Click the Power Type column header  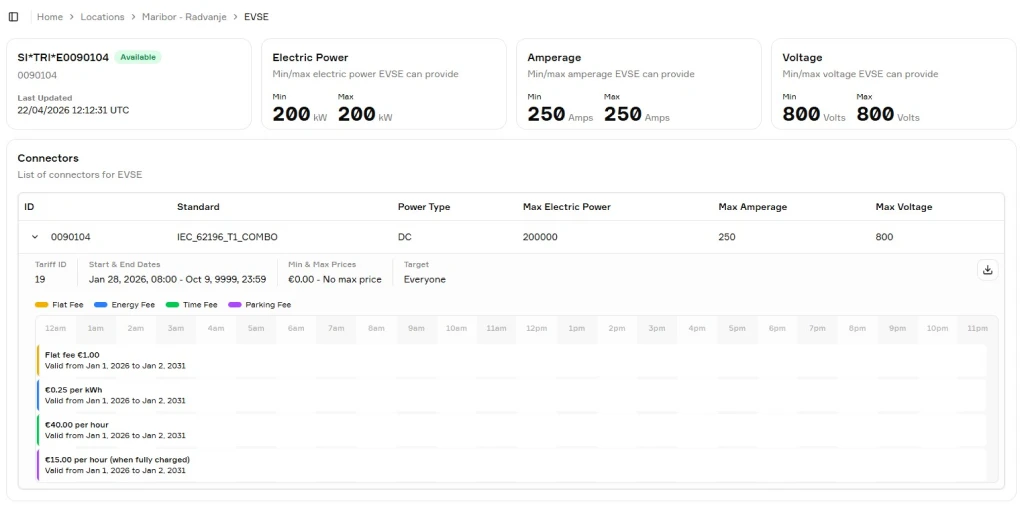[424, 207]
